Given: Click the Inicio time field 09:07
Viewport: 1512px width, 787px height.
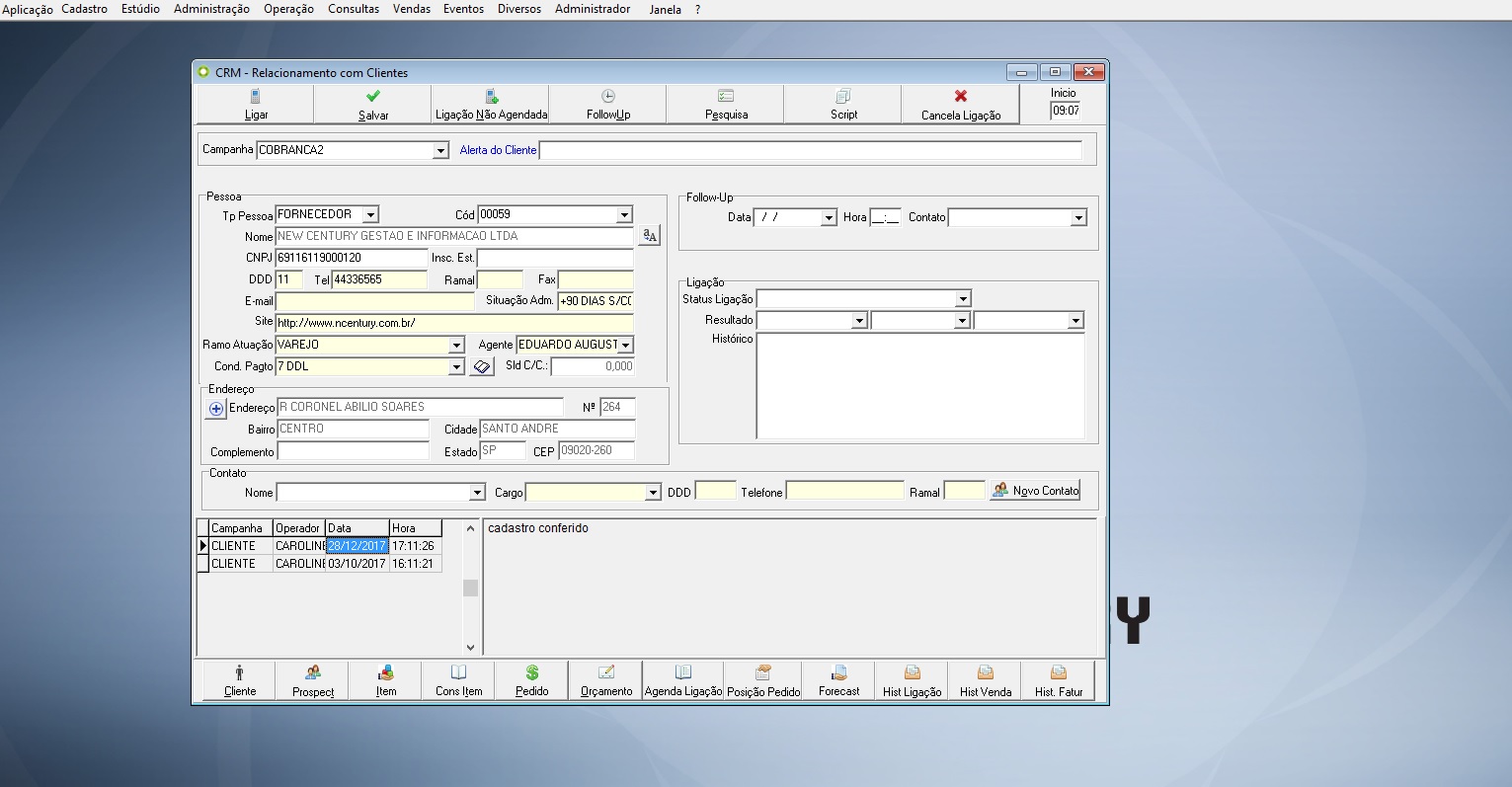Looking at the screenshot, I should (1066, 111).
